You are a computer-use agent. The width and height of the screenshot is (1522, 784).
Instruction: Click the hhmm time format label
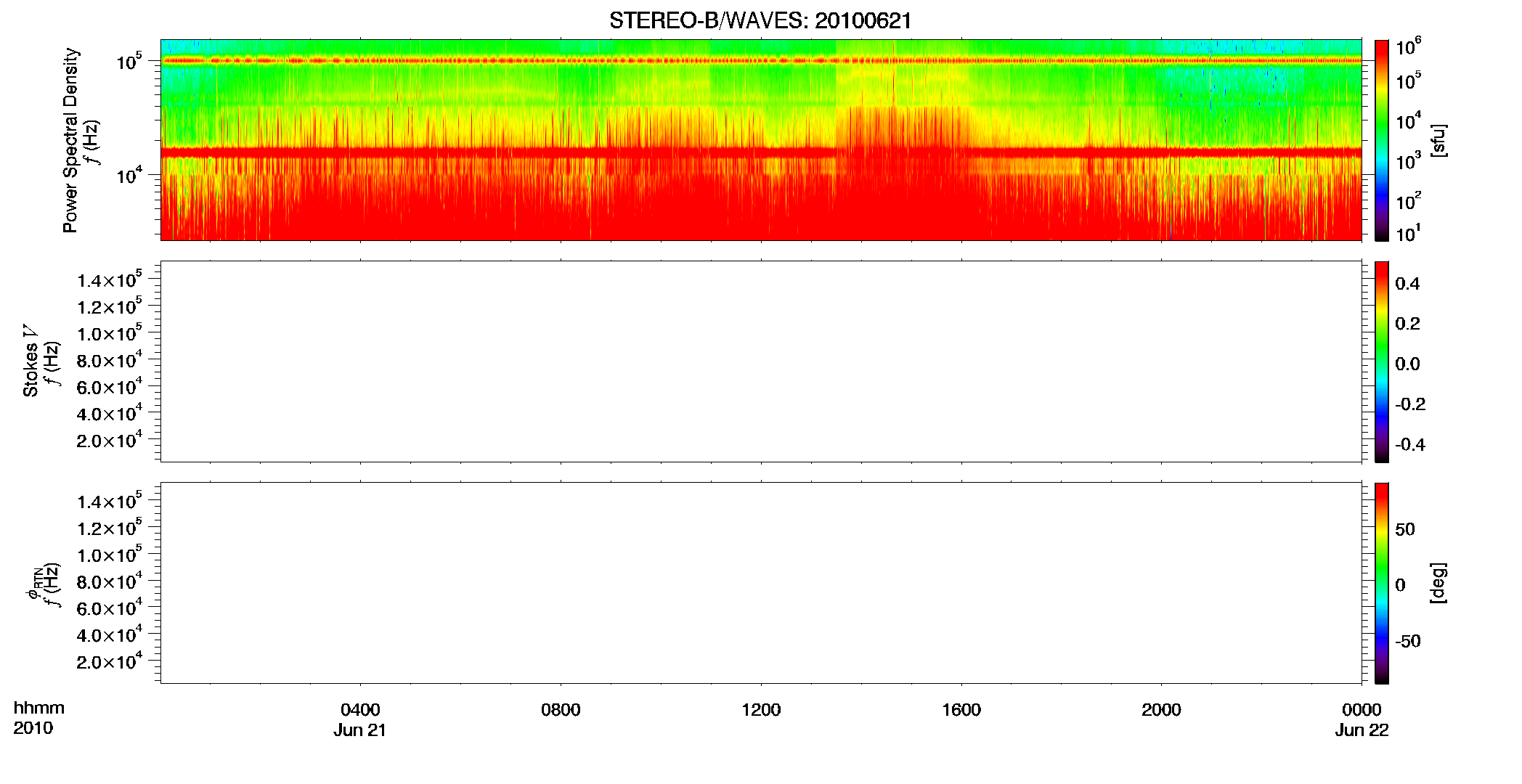point(38,708)
